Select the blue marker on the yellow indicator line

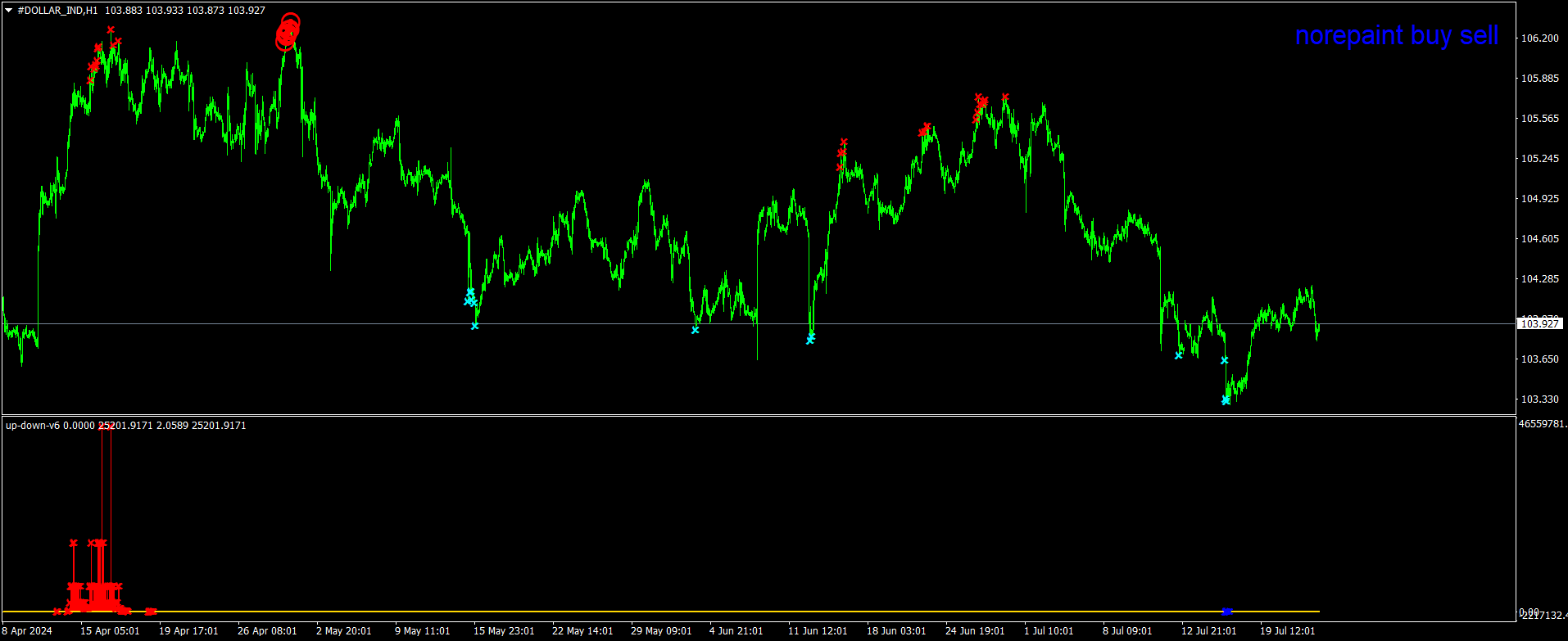pyautogui.click(x=1226, y=612)
